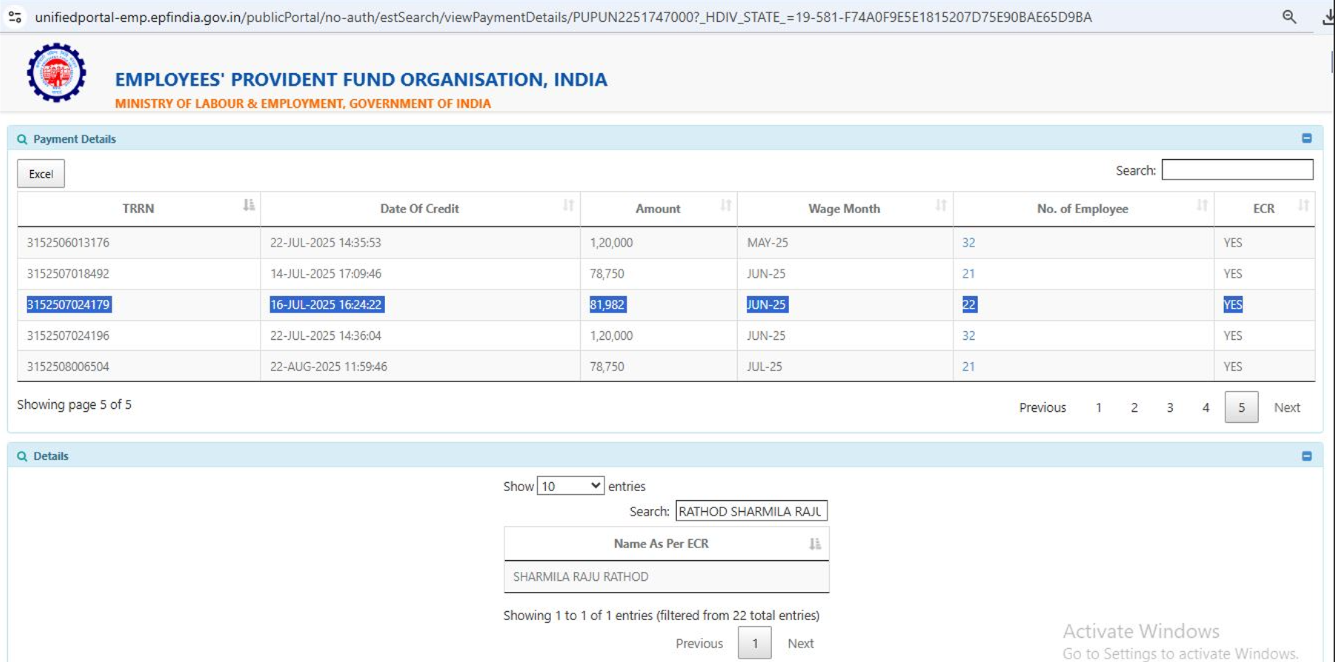
Task: Go to payment page 1
Action: [1099, 407]
